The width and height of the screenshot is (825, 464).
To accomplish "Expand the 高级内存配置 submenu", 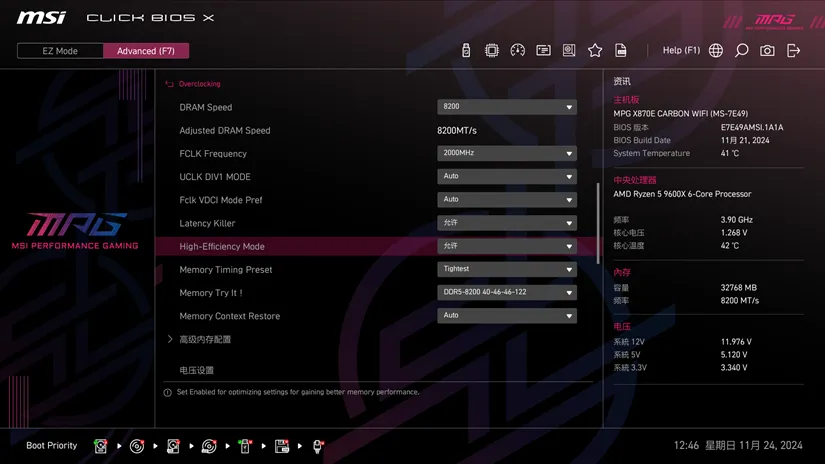I will [205, 340].
